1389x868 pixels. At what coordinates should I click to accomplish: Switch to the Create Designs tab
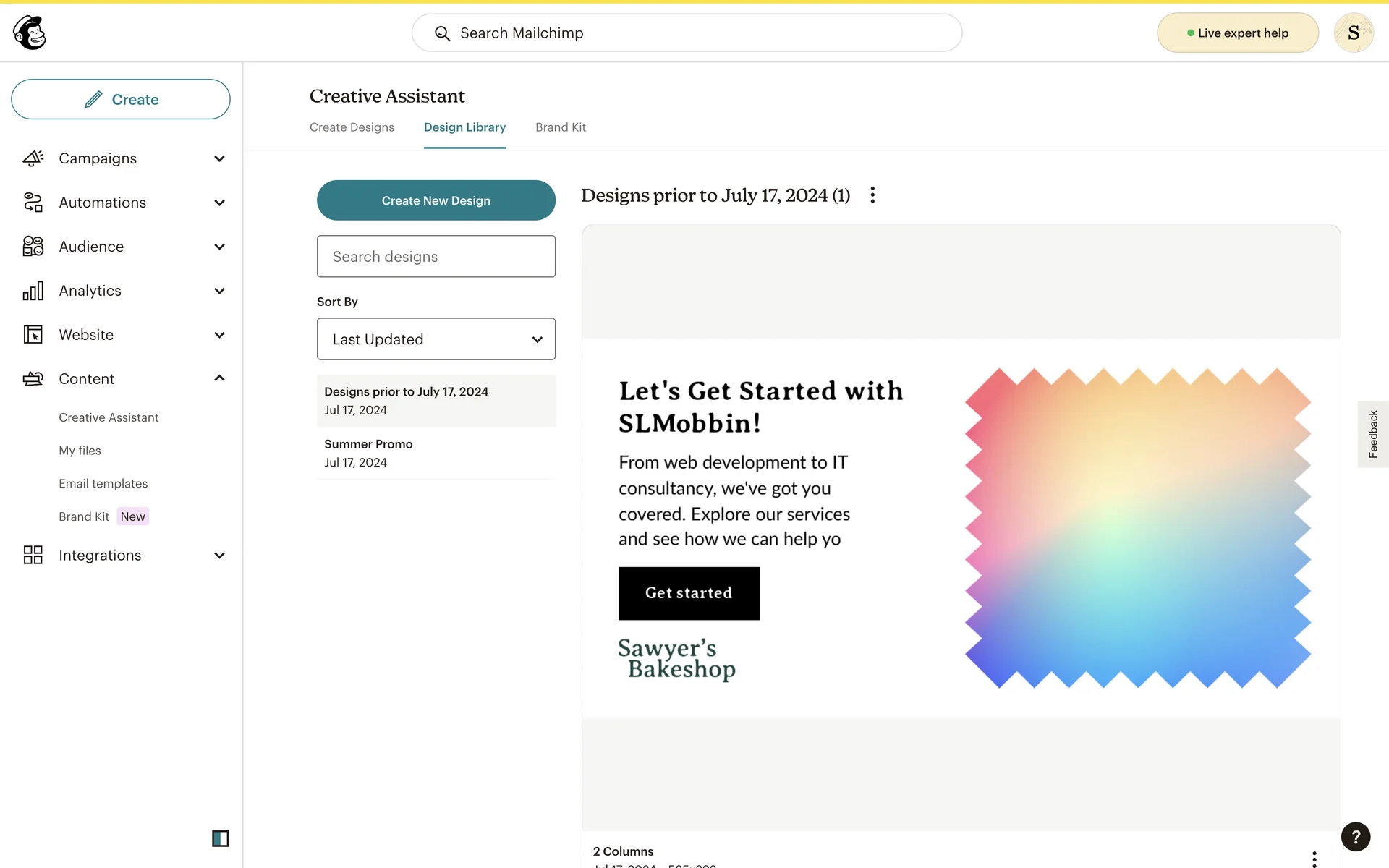coord(352,127)
